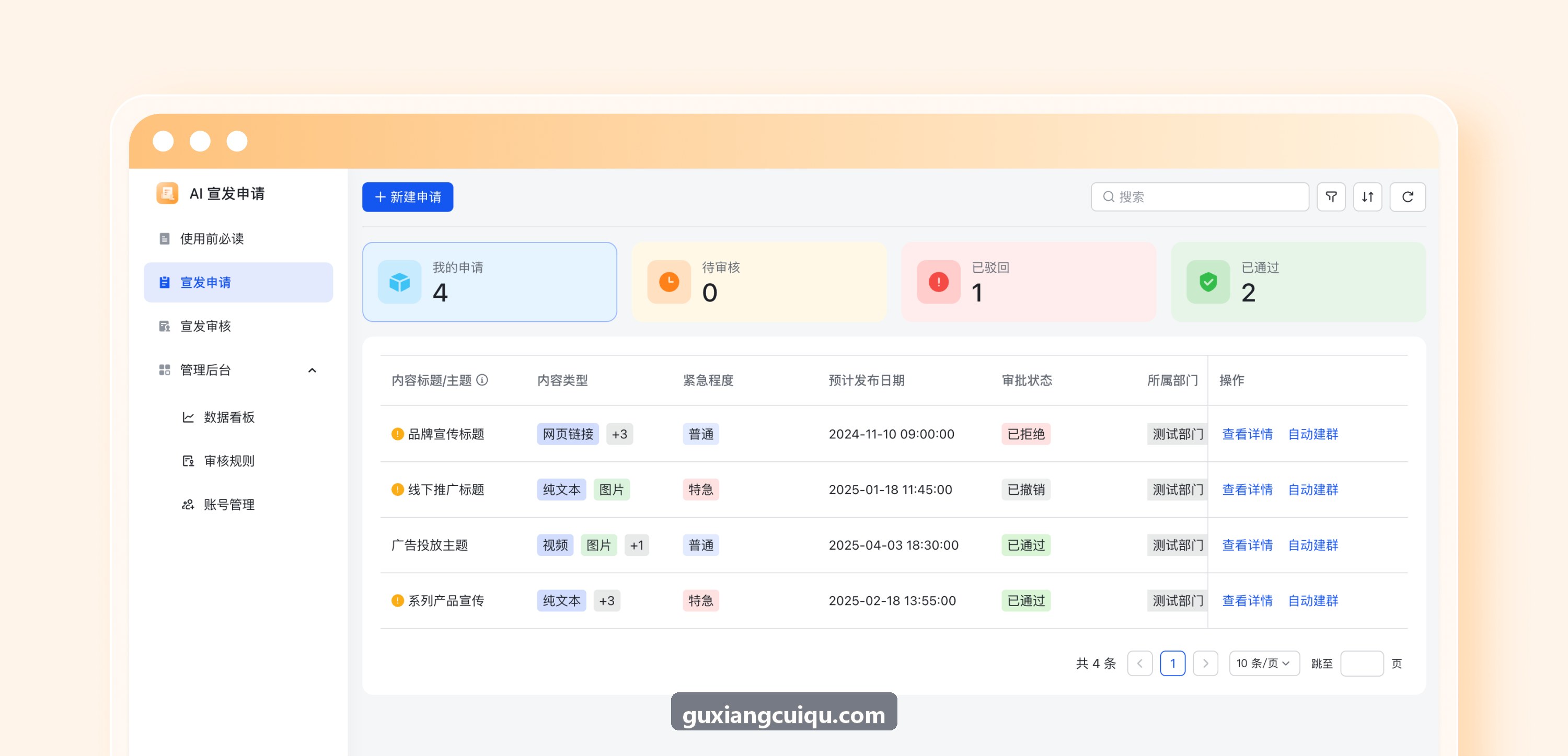Click the 跳至 page number input
Image resolution: width=1568 pixels, height=756 pixels.
click(x=1362, y=663)
